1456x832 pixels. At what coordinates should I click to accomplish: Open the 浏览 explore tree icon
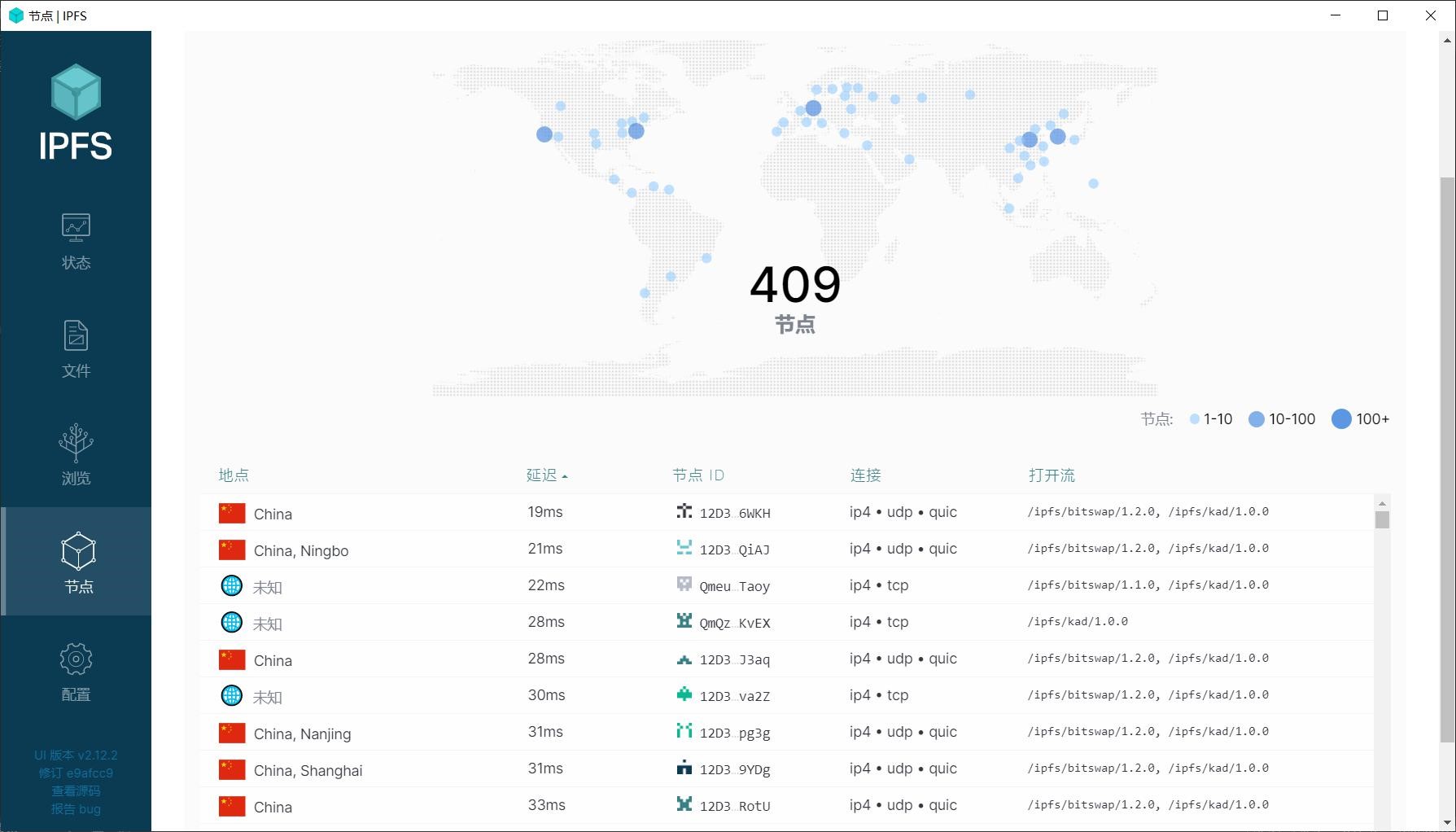pyautogui.click(x=76, y=443)
